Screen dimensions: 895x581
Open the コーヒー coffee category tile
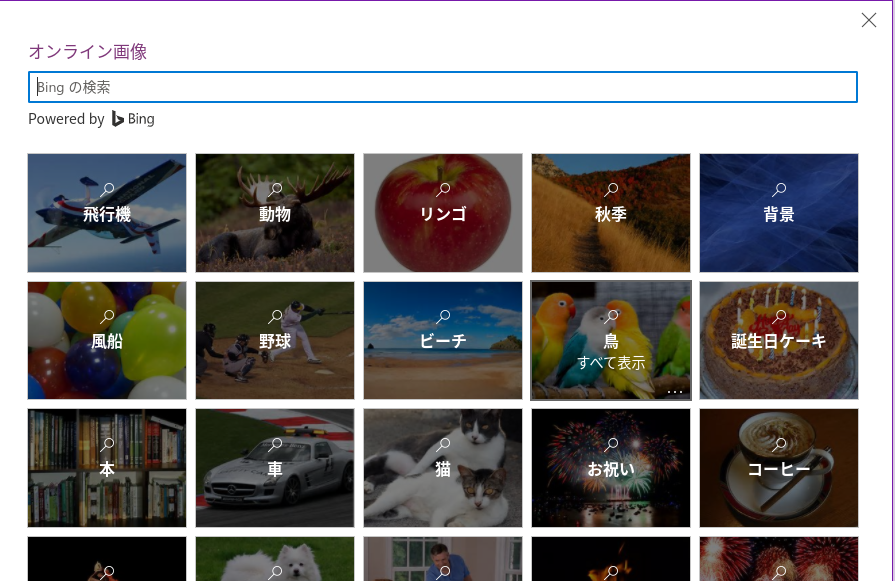click(x=779, y=468)
